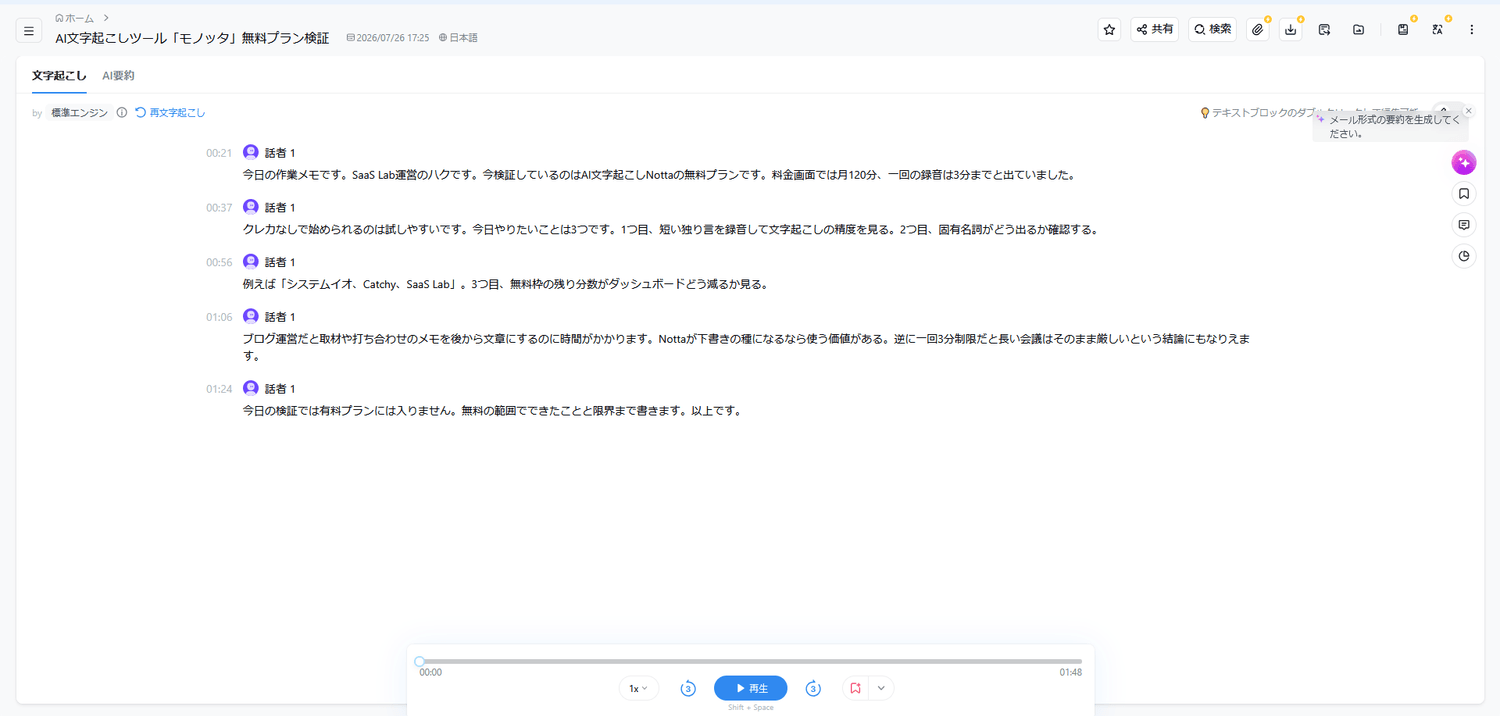This screenshot has width=1500, height=716.
Task: Skip forward 3 seconds
Action: click(813, 688)
